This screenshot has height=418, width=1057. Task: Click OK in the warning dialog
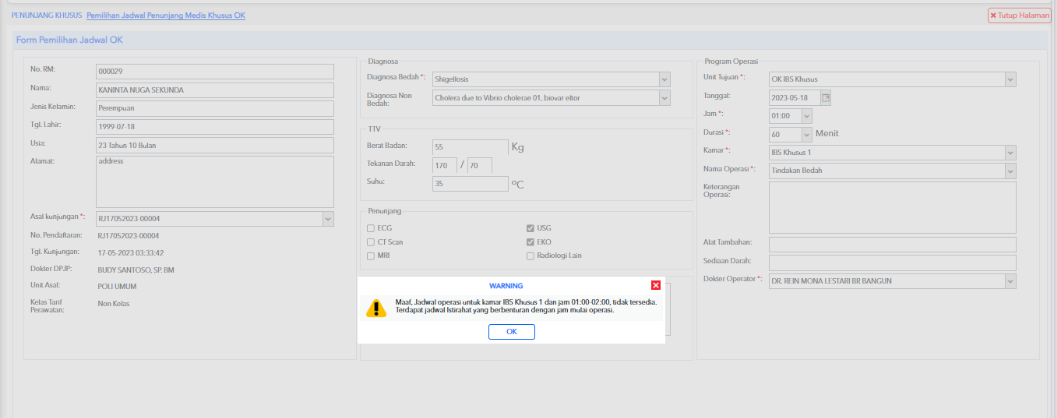511,332
